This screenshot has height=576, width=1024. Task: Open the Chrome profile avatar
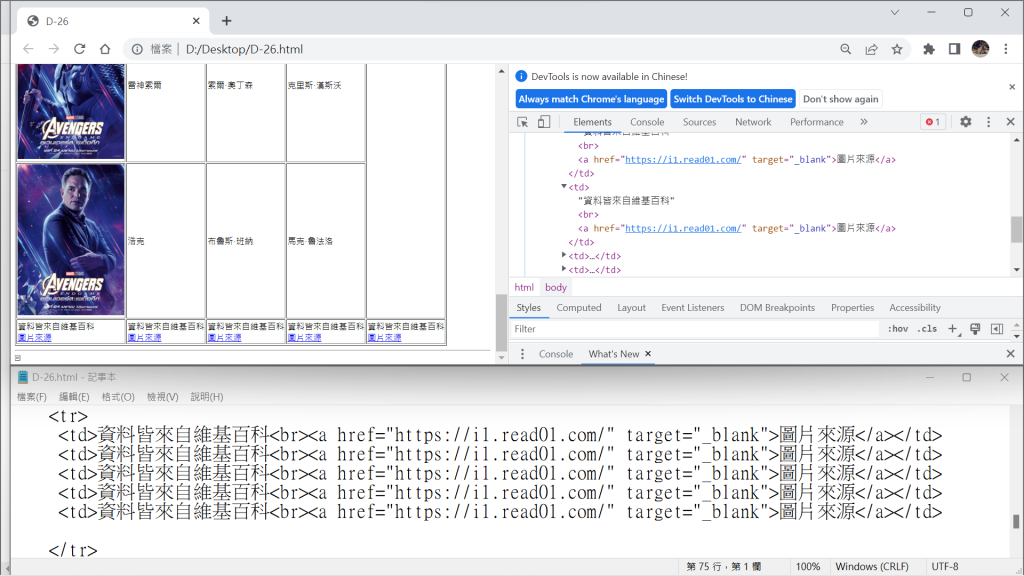point(980,48)
